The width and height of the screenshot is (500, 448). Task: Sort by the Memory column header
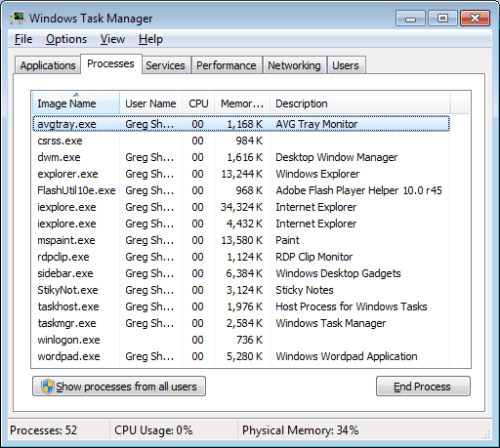coord(242,103)
